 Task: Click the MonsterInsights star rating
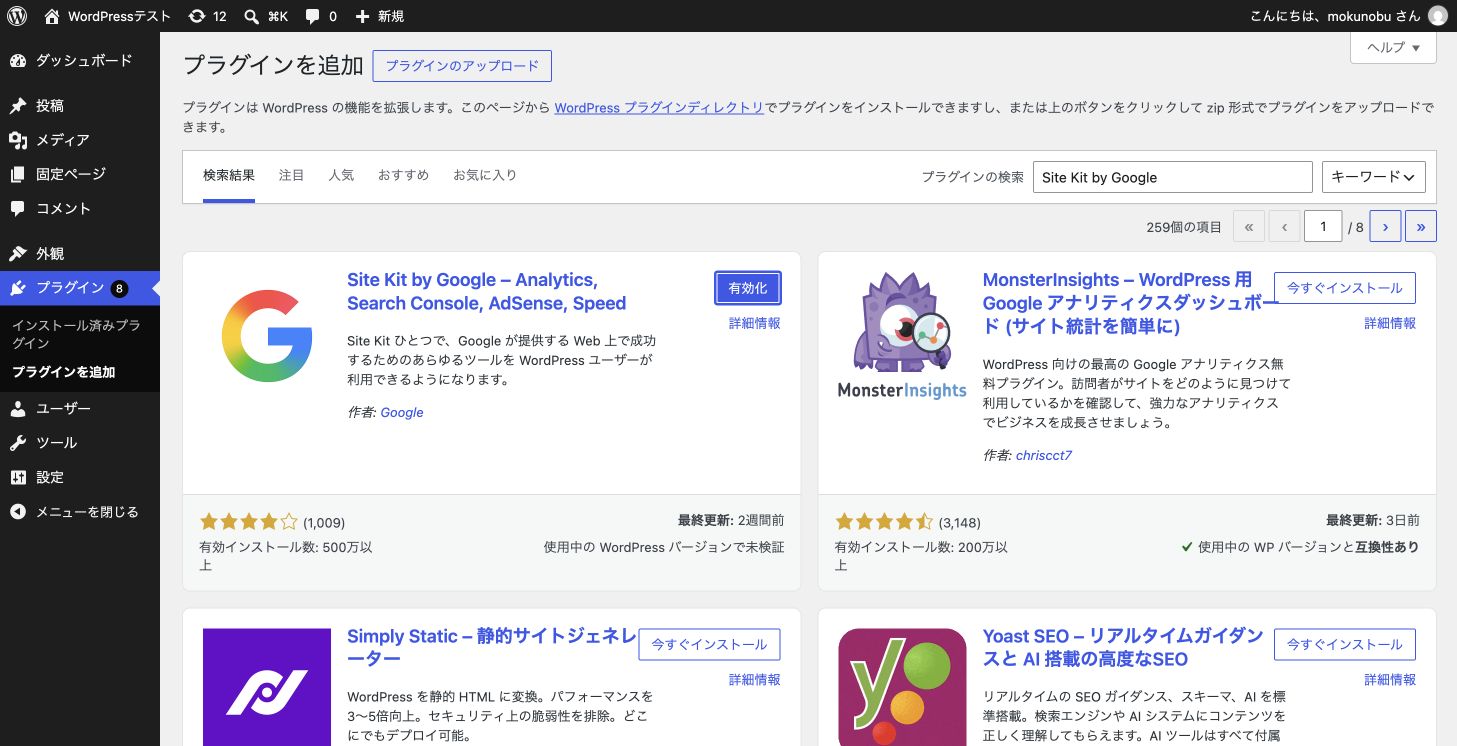click(x=884, y=521)
